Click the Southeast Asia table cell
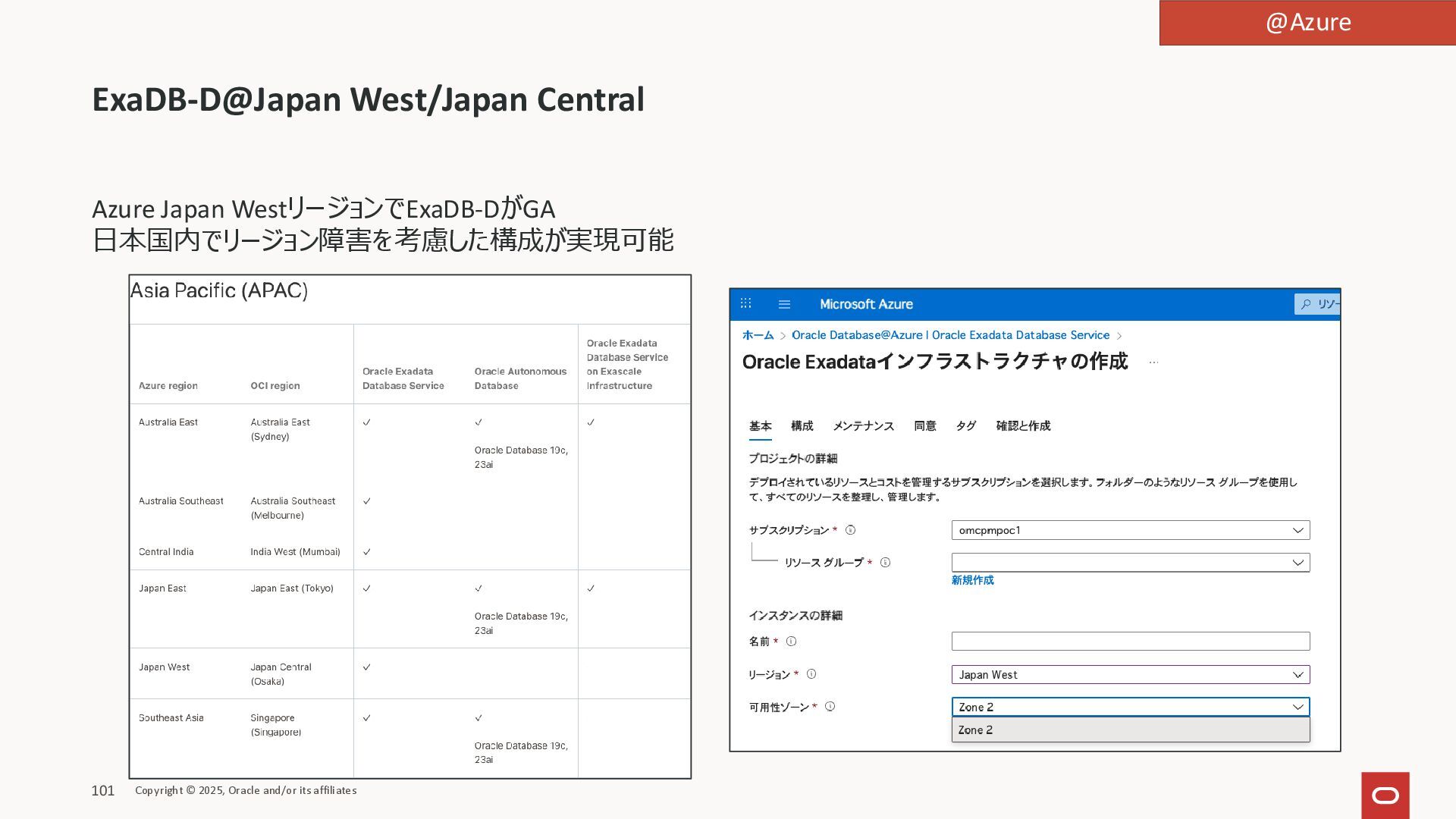The image size is (1456, 819). point(171,718)
